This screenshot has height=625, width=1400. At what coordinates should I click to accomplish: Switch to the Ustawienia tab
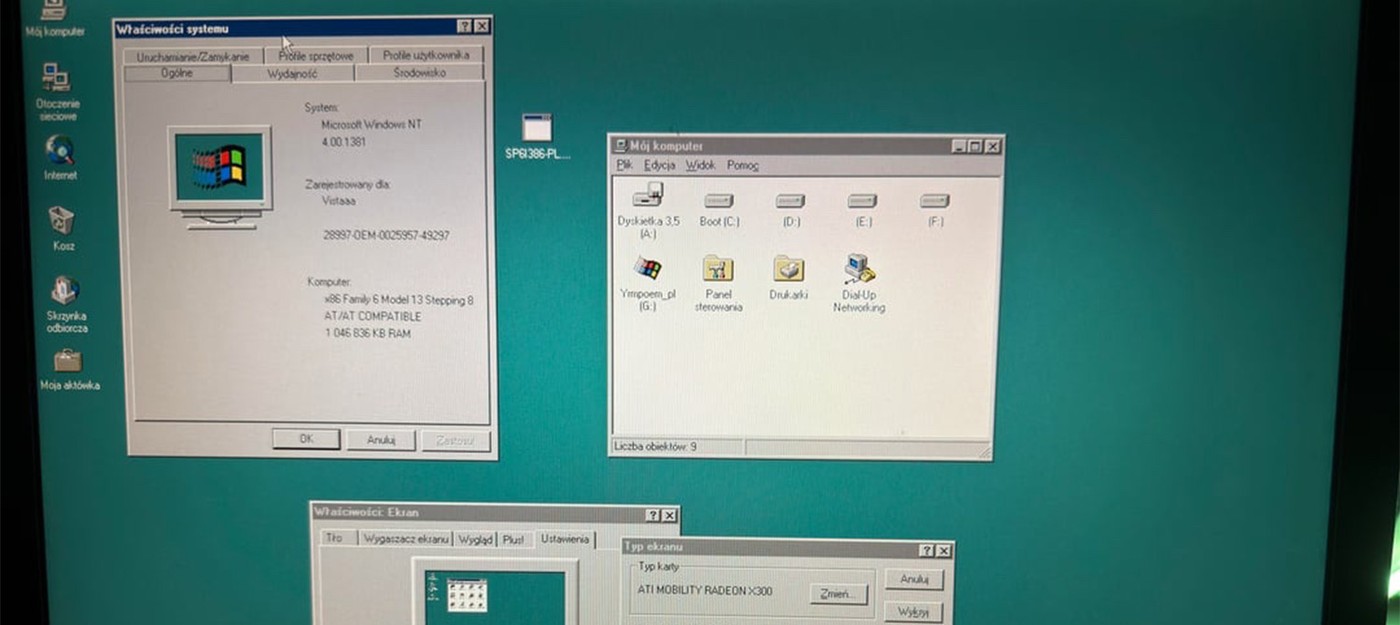pyautogui.click(x=565, y=538)
